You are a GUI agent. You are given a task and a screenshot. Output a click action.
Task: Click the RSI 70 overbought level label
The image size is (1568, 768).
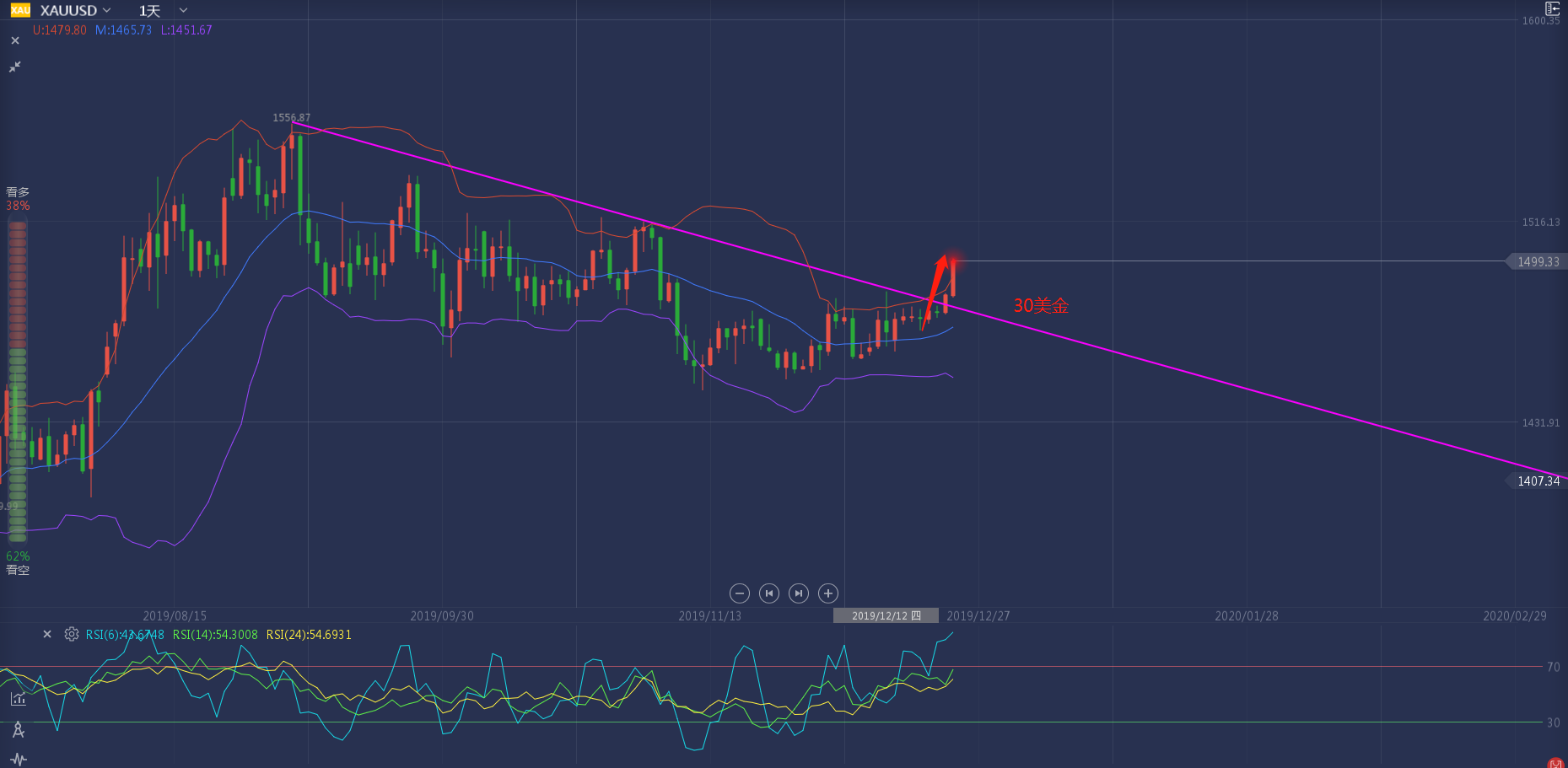point(1554,667)
